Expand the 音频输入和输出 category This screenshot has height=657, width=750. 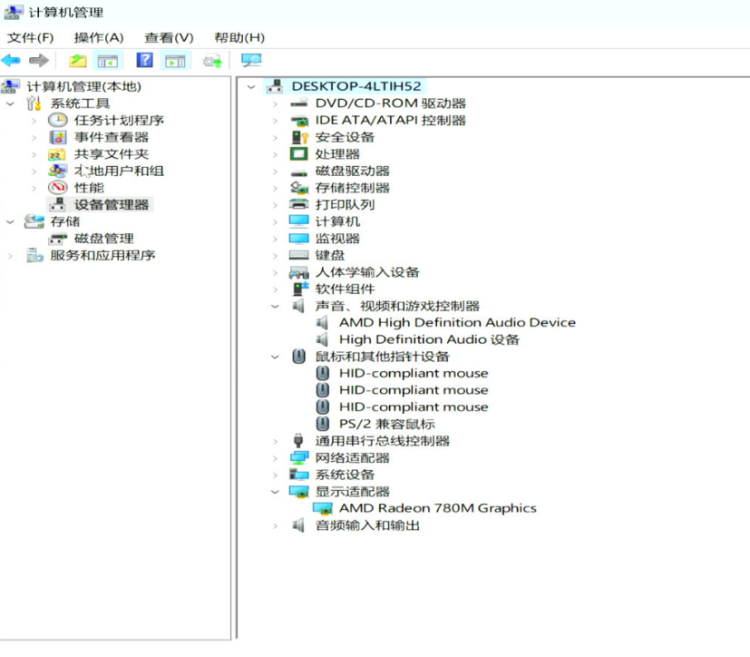pos(275,526)
